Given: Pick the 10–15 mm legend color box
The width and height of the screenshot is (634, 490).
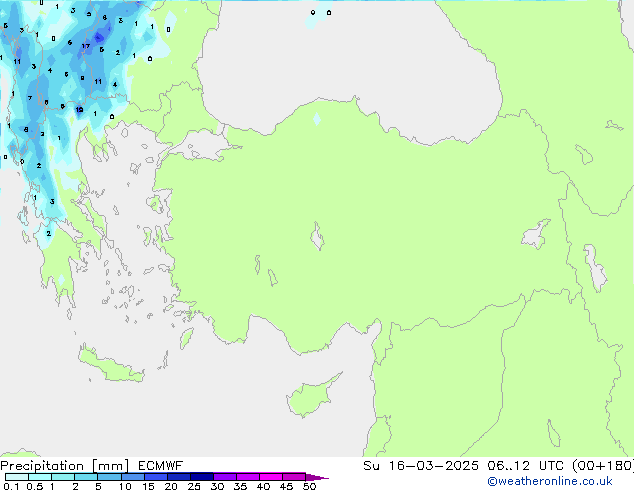Looking at the screenshot, I should 132,477.
